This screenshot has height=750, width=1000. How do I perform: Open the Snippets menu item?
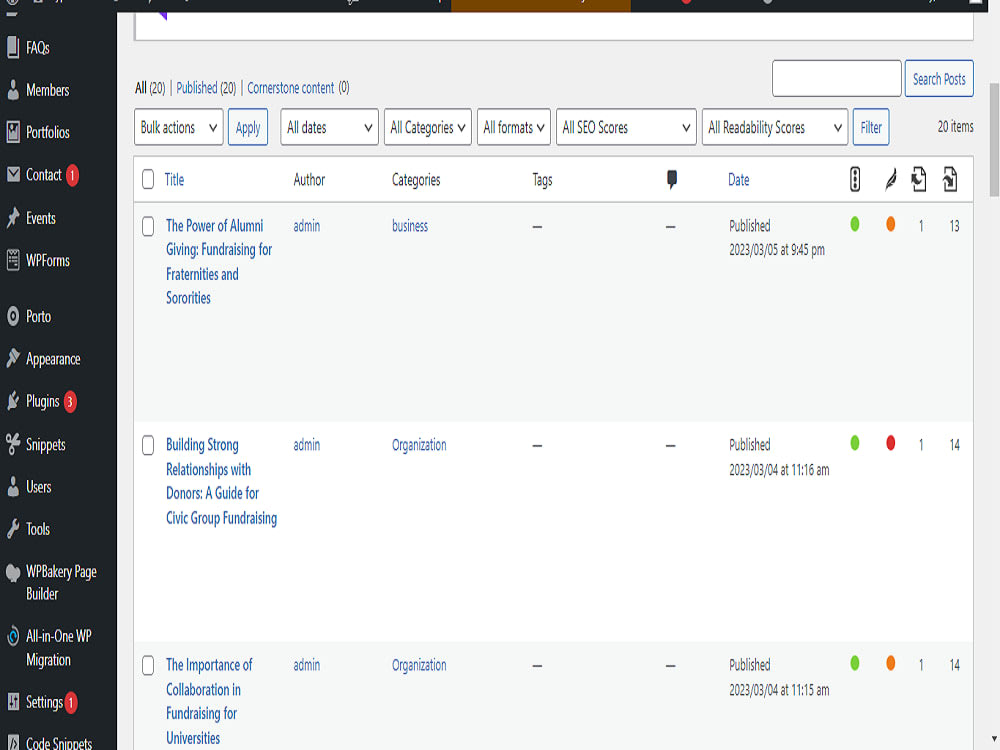[x=45, y=445]
